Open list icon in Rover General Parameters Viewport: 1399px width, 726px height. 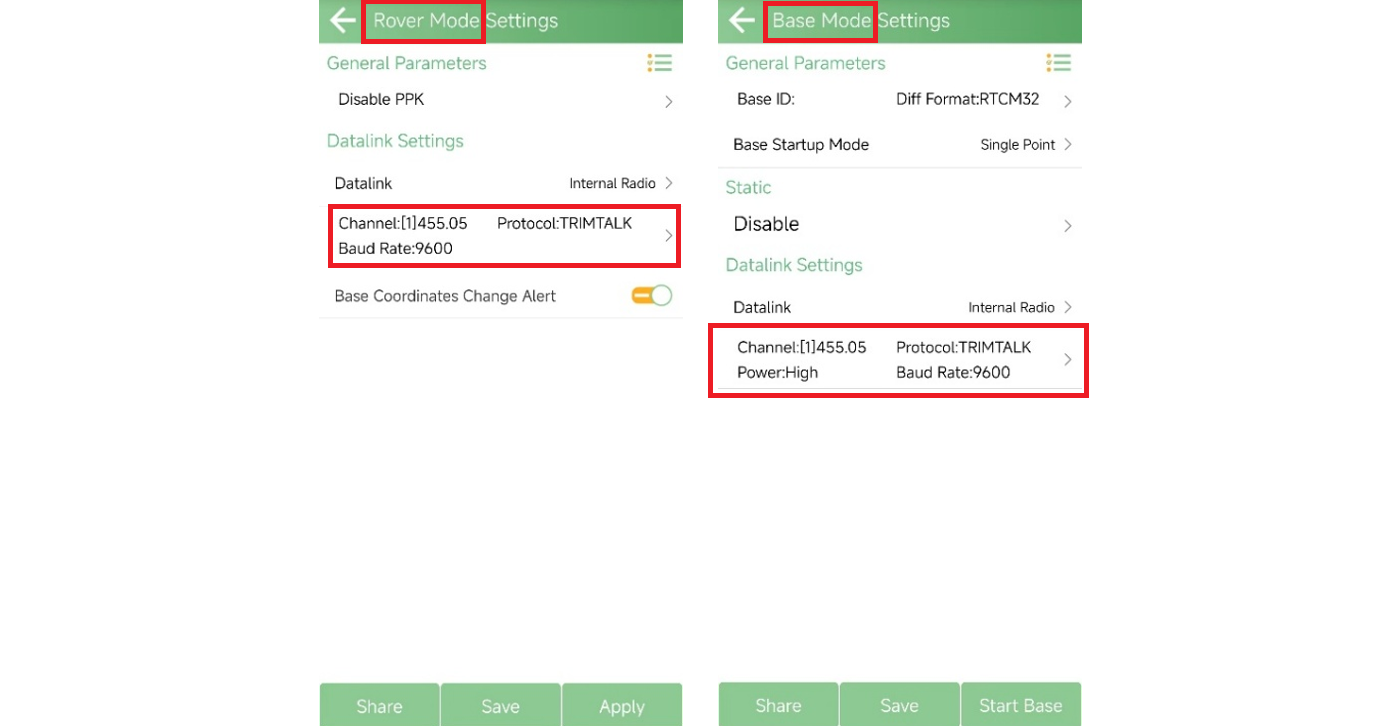tap(659, 63)
